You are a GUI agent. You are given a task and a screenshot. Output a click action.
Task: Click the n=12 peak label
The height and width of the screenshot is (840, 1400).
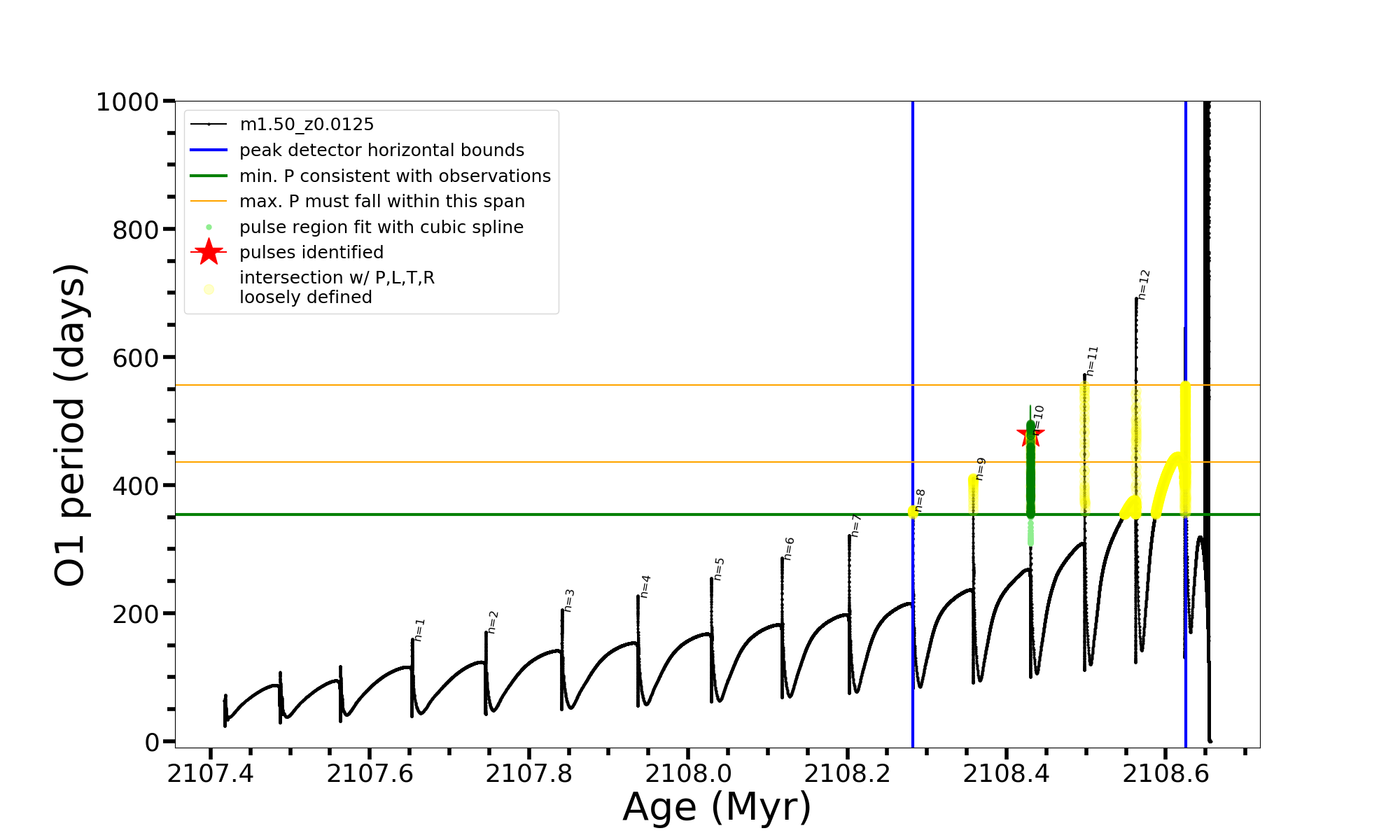tap(1143, 285)
